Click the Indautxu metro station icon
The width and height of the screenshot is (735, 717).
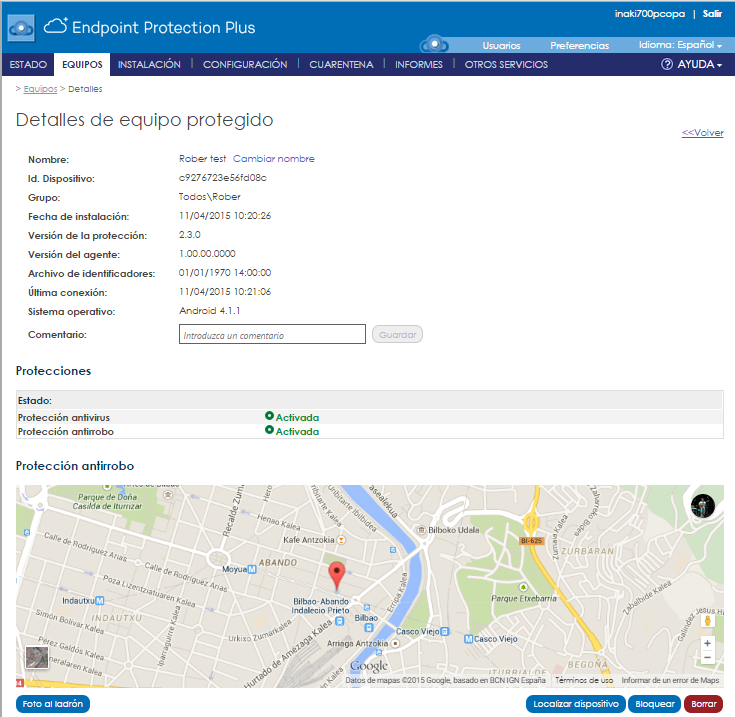click(100, 601)
